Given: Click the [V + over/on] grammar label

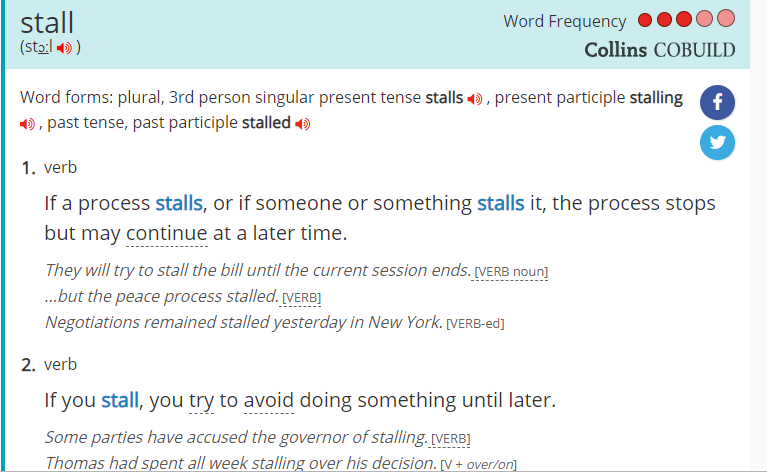Looking at the screenshot, I should [x=478, y=463].
